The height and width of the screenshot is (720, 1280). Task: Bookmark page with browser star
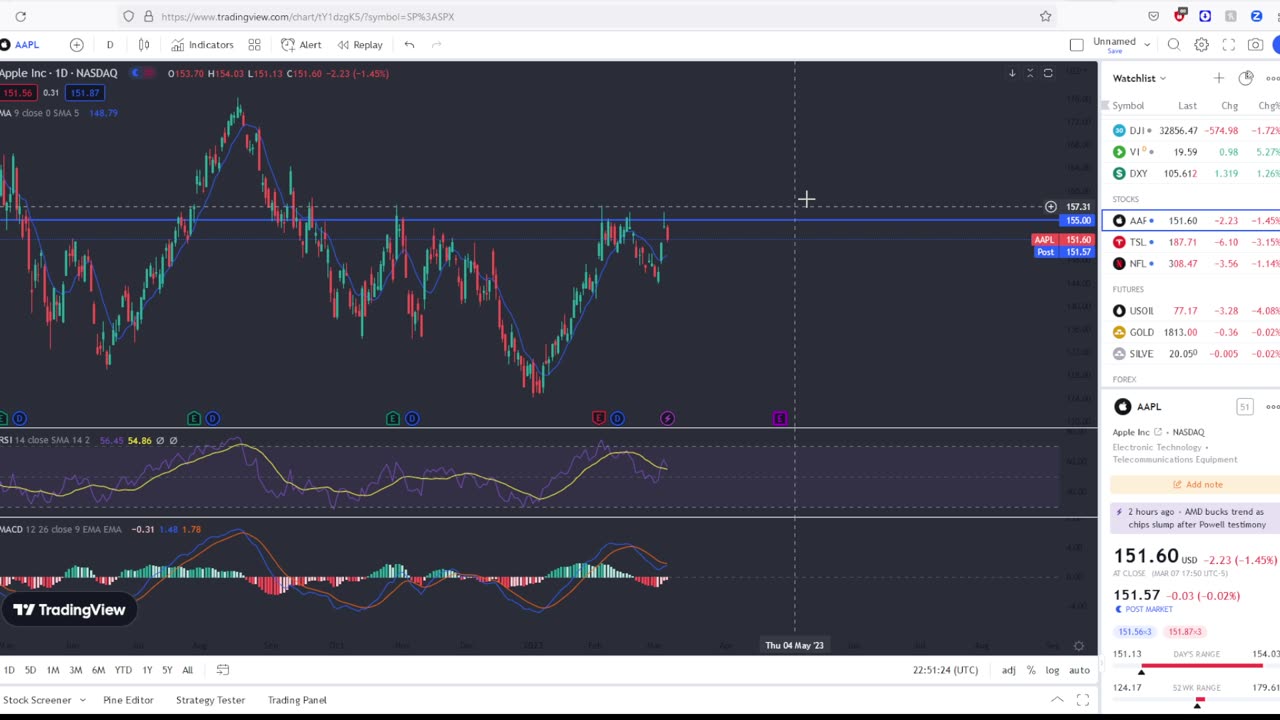coord(1045,16)
